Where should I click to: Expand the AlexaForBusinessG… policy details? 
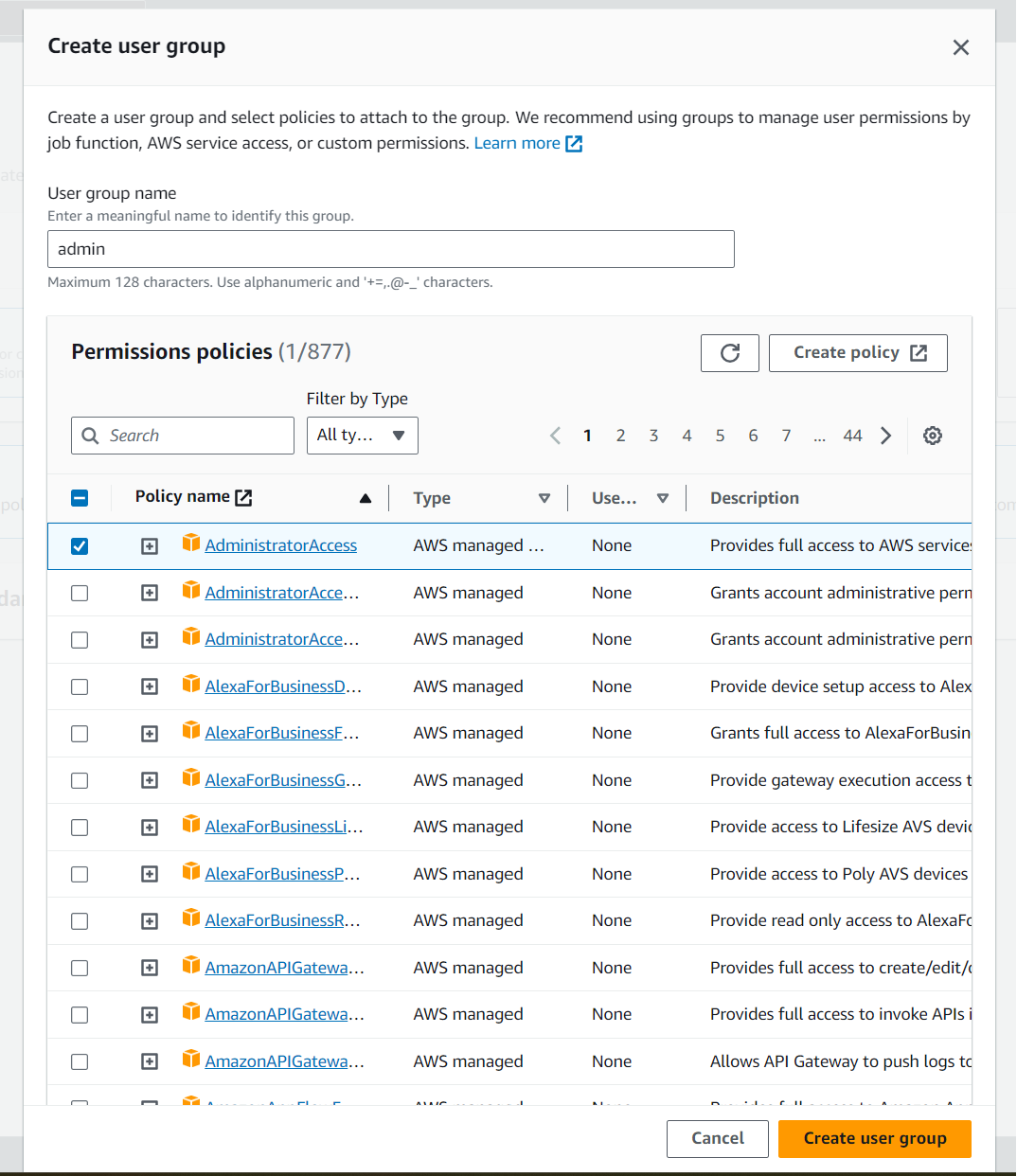[x=150, y=780]
